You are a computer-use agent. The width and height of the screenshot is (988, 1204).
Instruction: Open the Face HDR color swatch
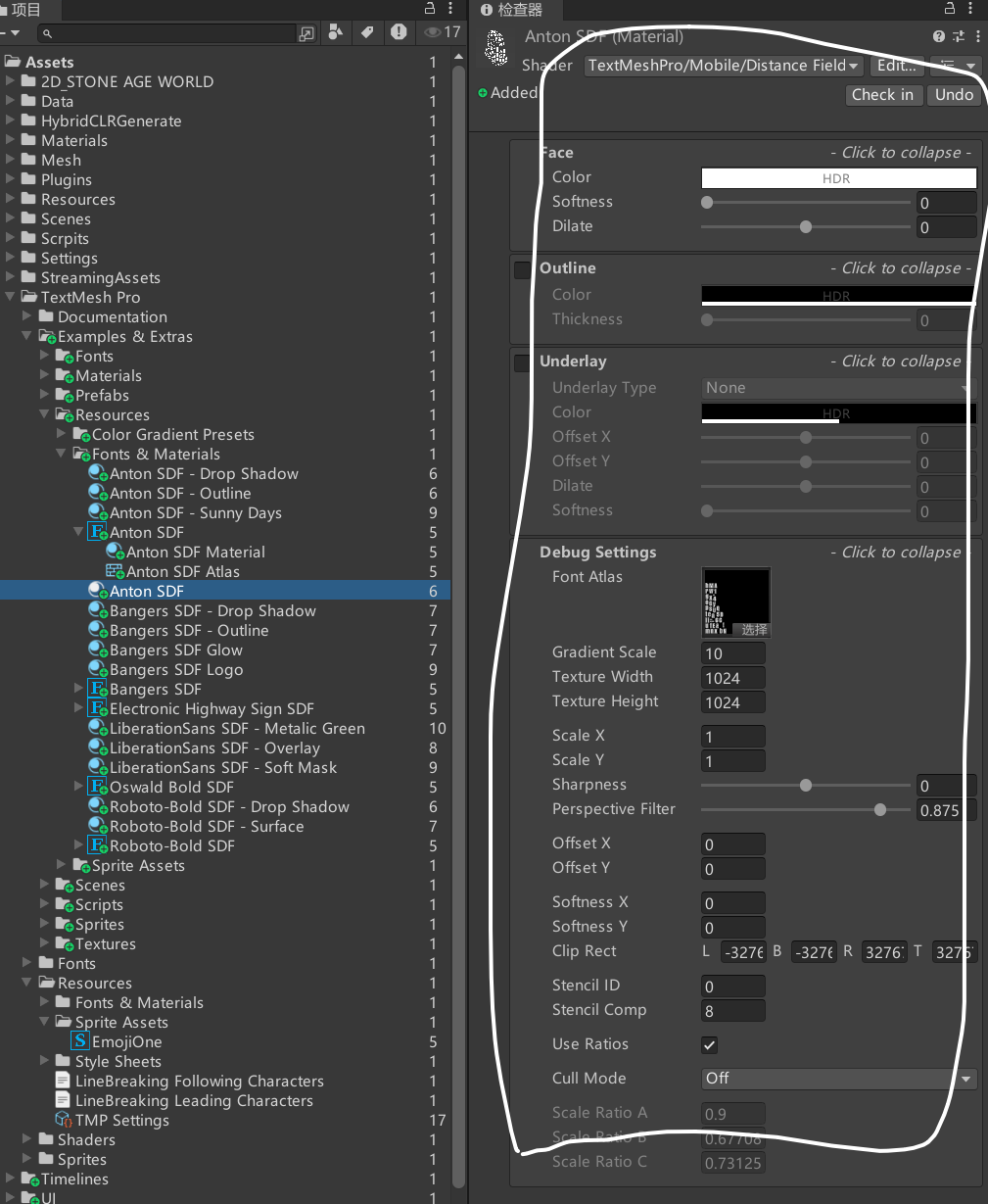[x=838, y=177]
